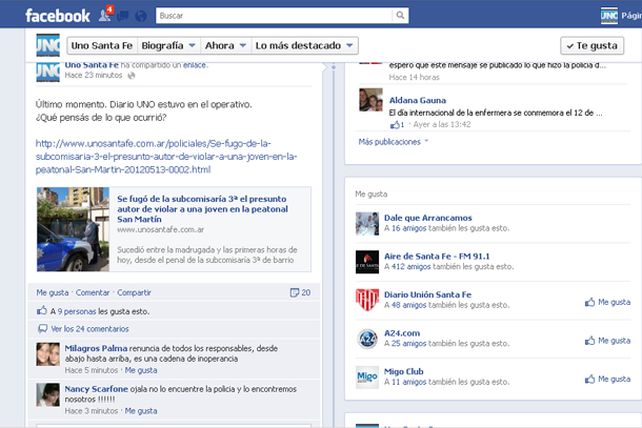Screen dimensions: 642x428
Task: Open the Facebook logo home link
Action: pos(57,16)
